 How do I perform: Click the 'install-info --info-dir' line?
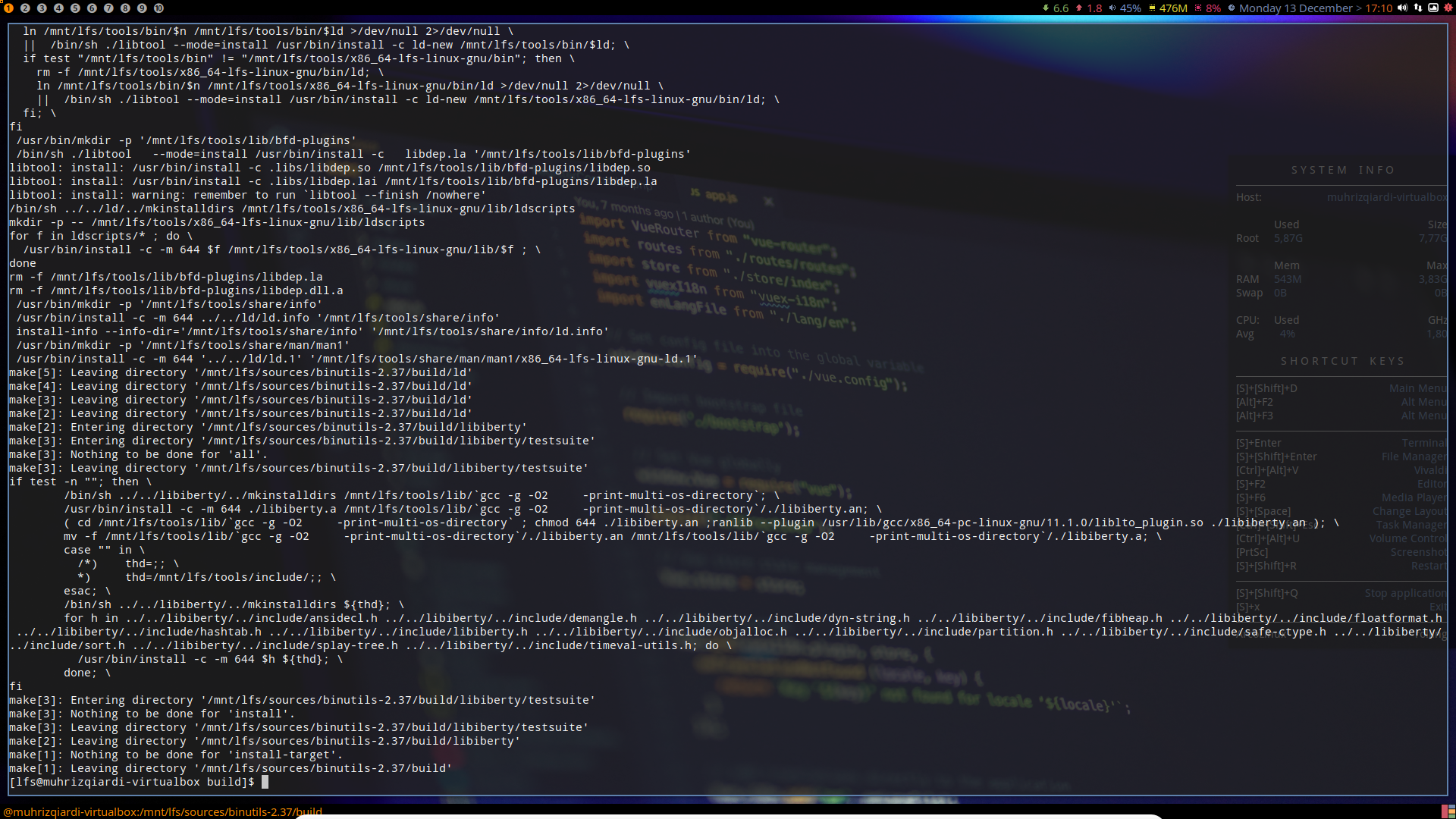tap(312, 331)
